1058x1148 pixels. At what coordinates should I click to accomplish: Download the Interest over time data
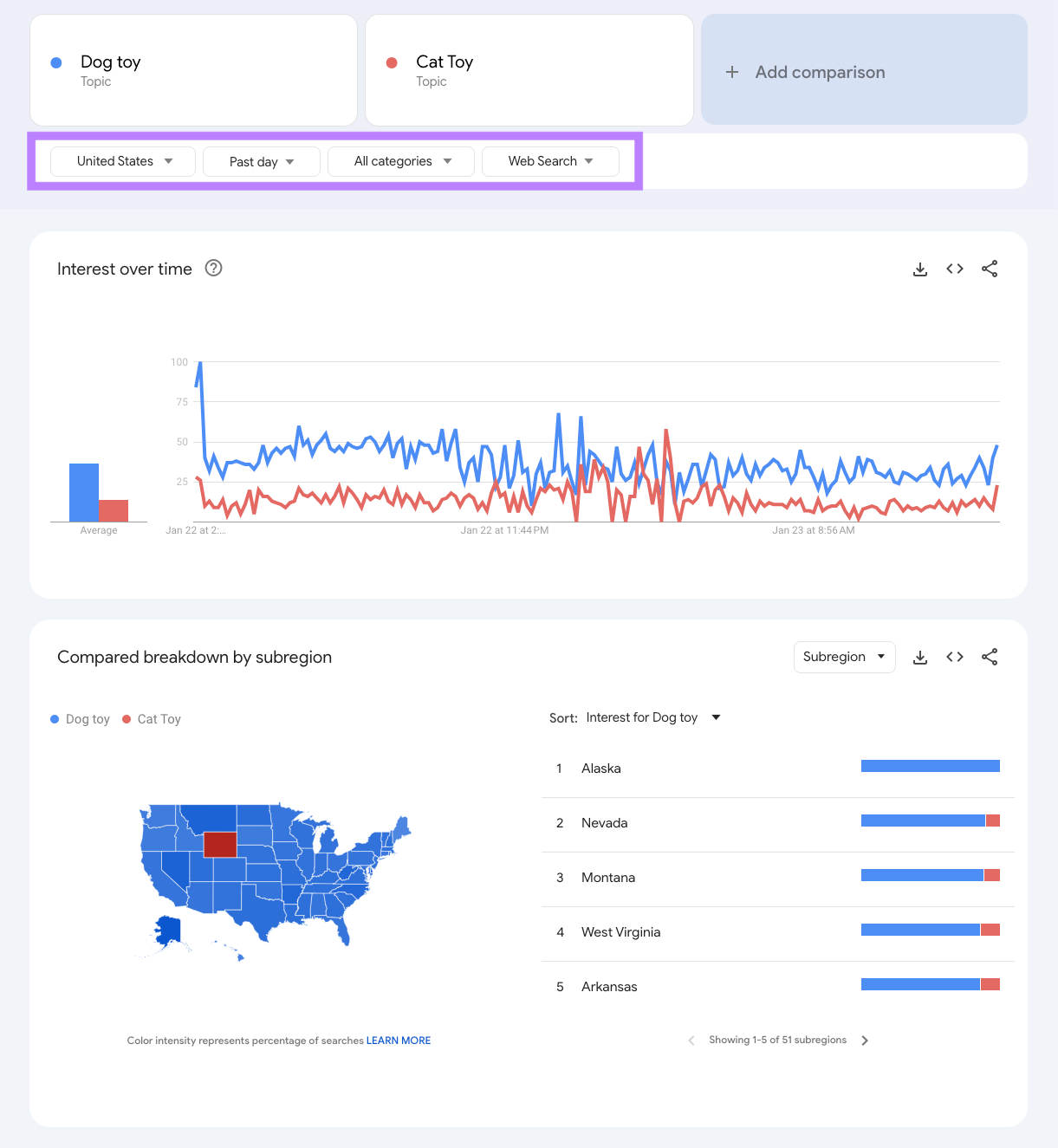point(919,269)
